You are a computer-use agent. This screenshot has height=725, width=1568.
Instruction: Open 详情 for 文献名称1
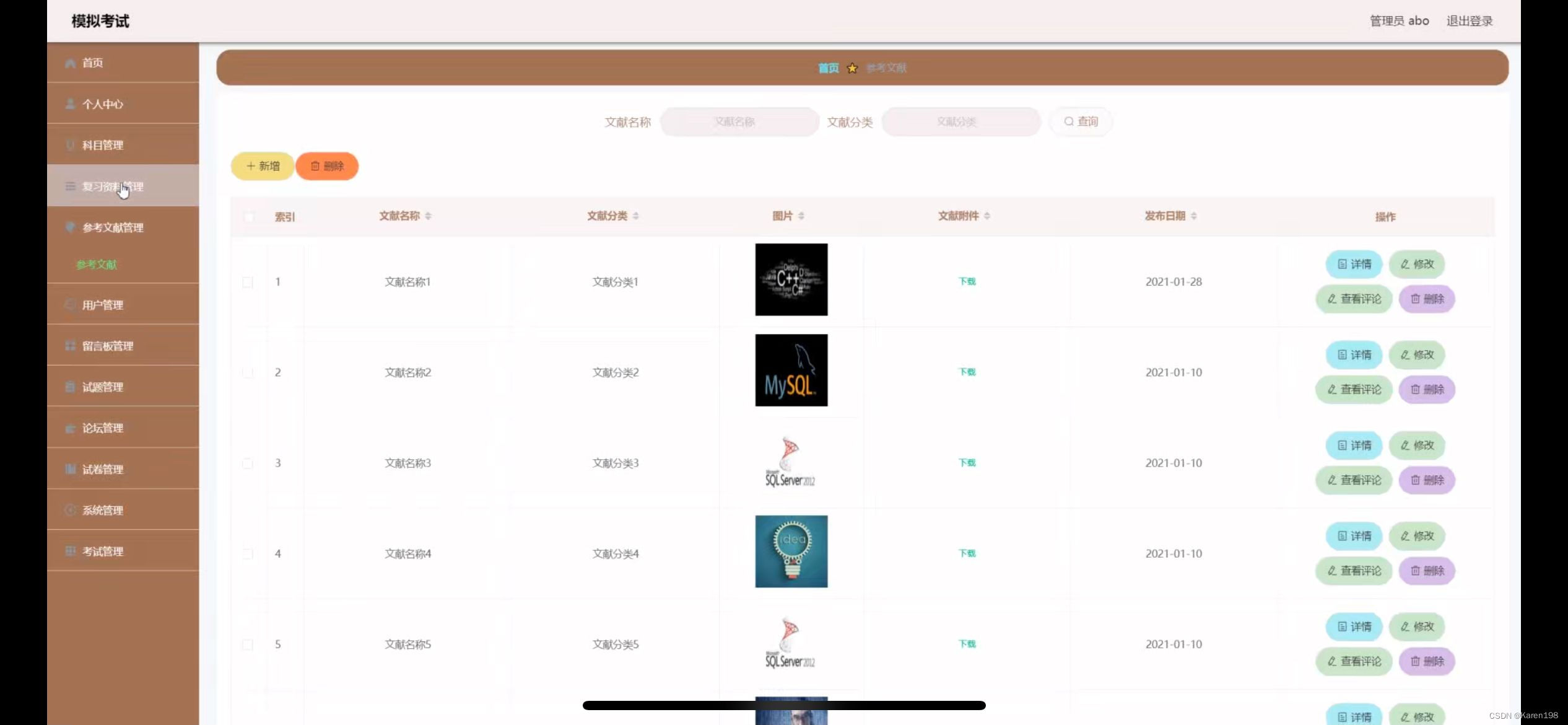(1354, 264)
